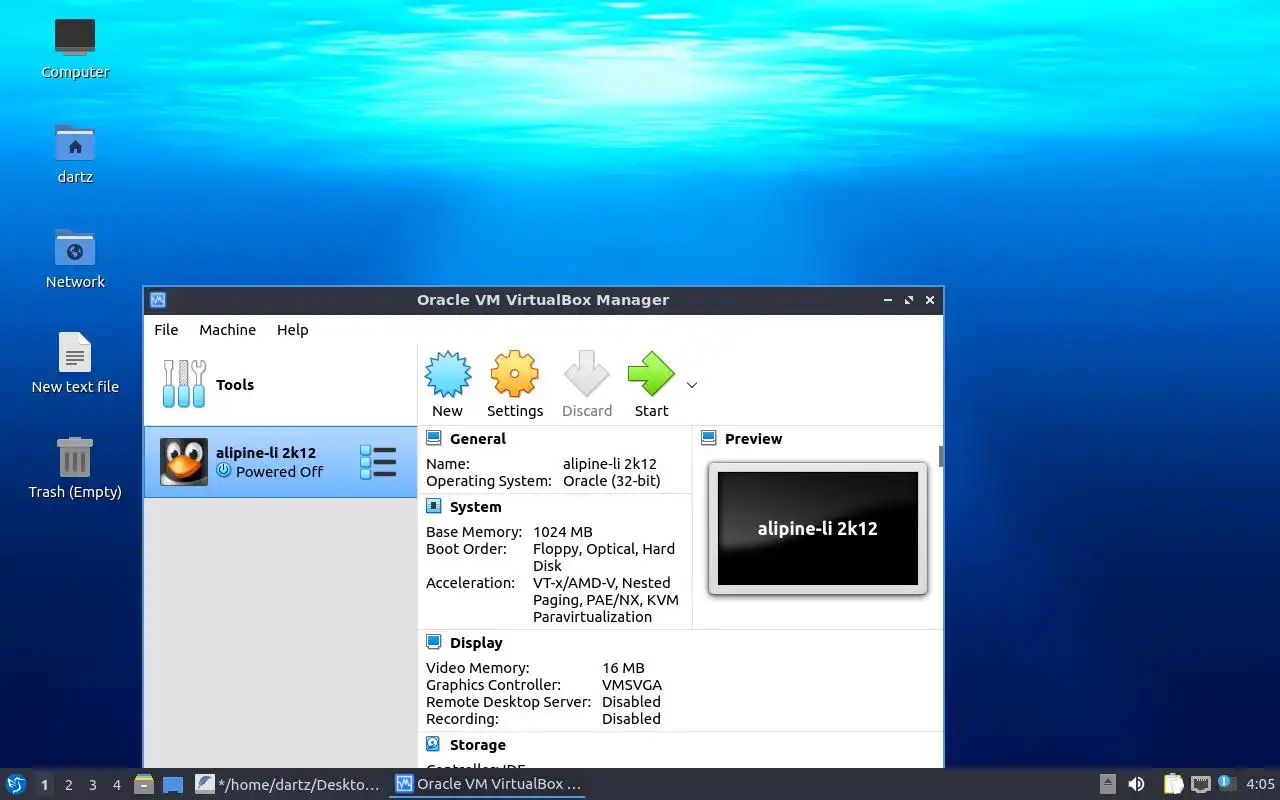The width and height of the screenshot is (1280, 800).
Task: Switch to workspace 1
Action: pyautogui.click(x=44, y=785)
